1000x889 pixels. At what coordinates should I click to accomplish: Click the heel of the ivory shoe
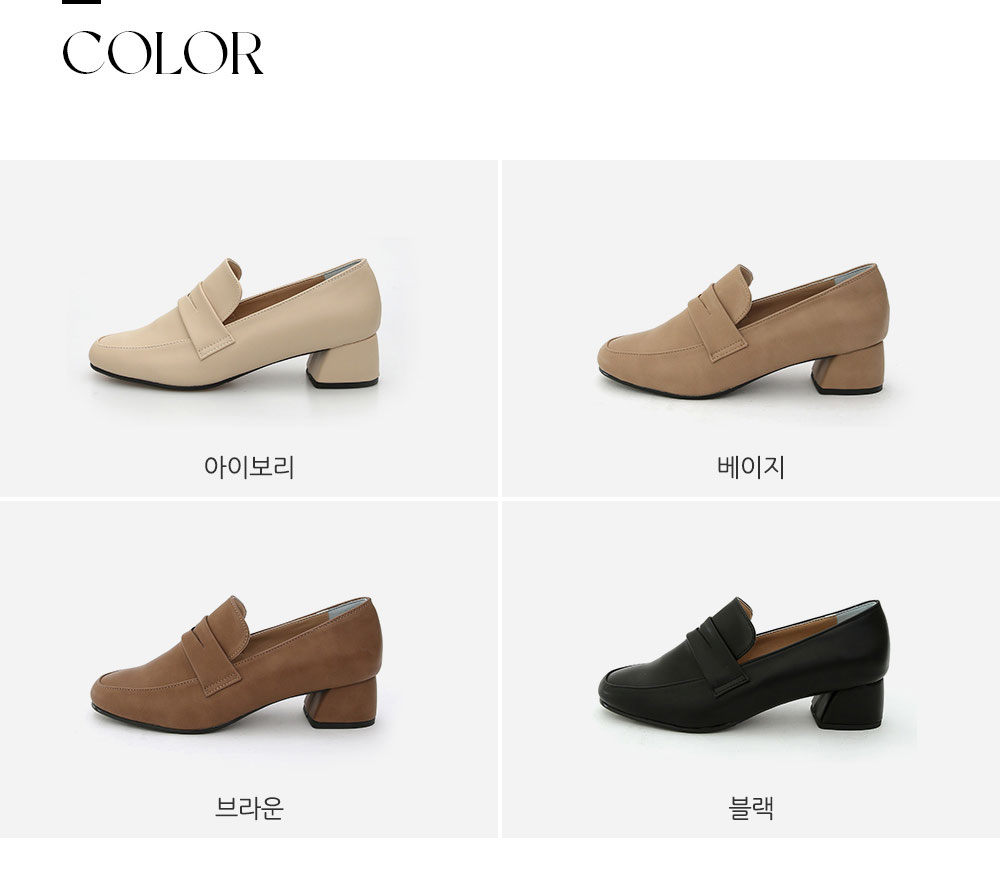pos(344,362)
